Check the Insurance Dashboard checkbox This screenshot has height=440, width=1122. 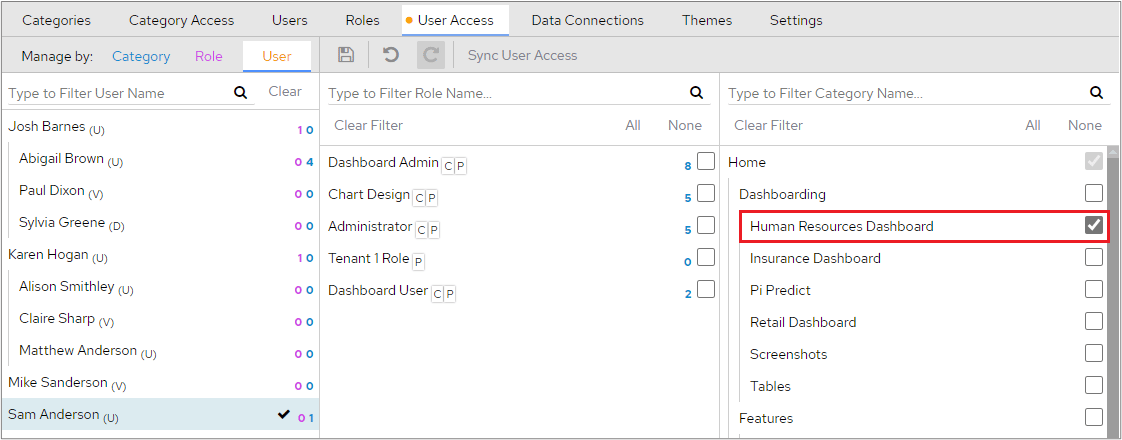coord(1093,257)
